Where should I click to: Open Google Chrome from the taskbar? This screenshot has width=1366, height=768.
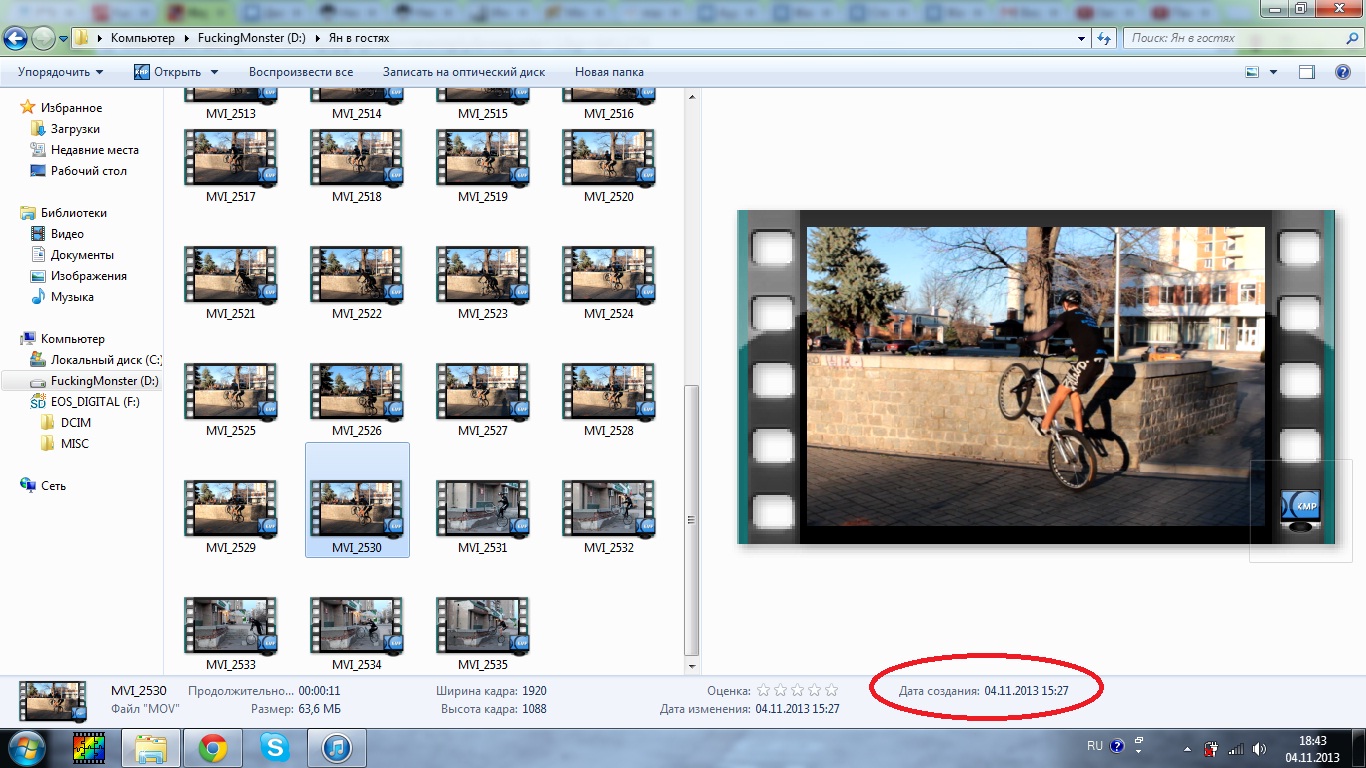tap(212, 747)
